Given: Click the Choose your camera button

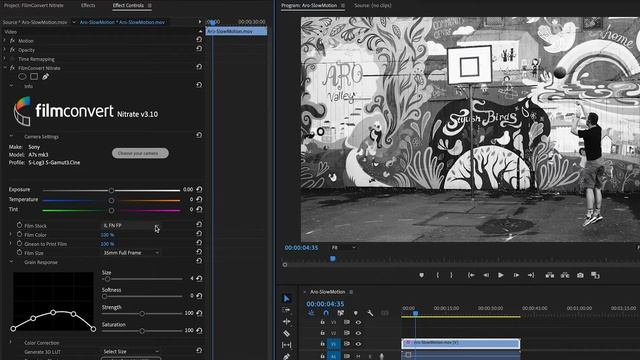Looking at the screenshot, I should coord(140,153).
